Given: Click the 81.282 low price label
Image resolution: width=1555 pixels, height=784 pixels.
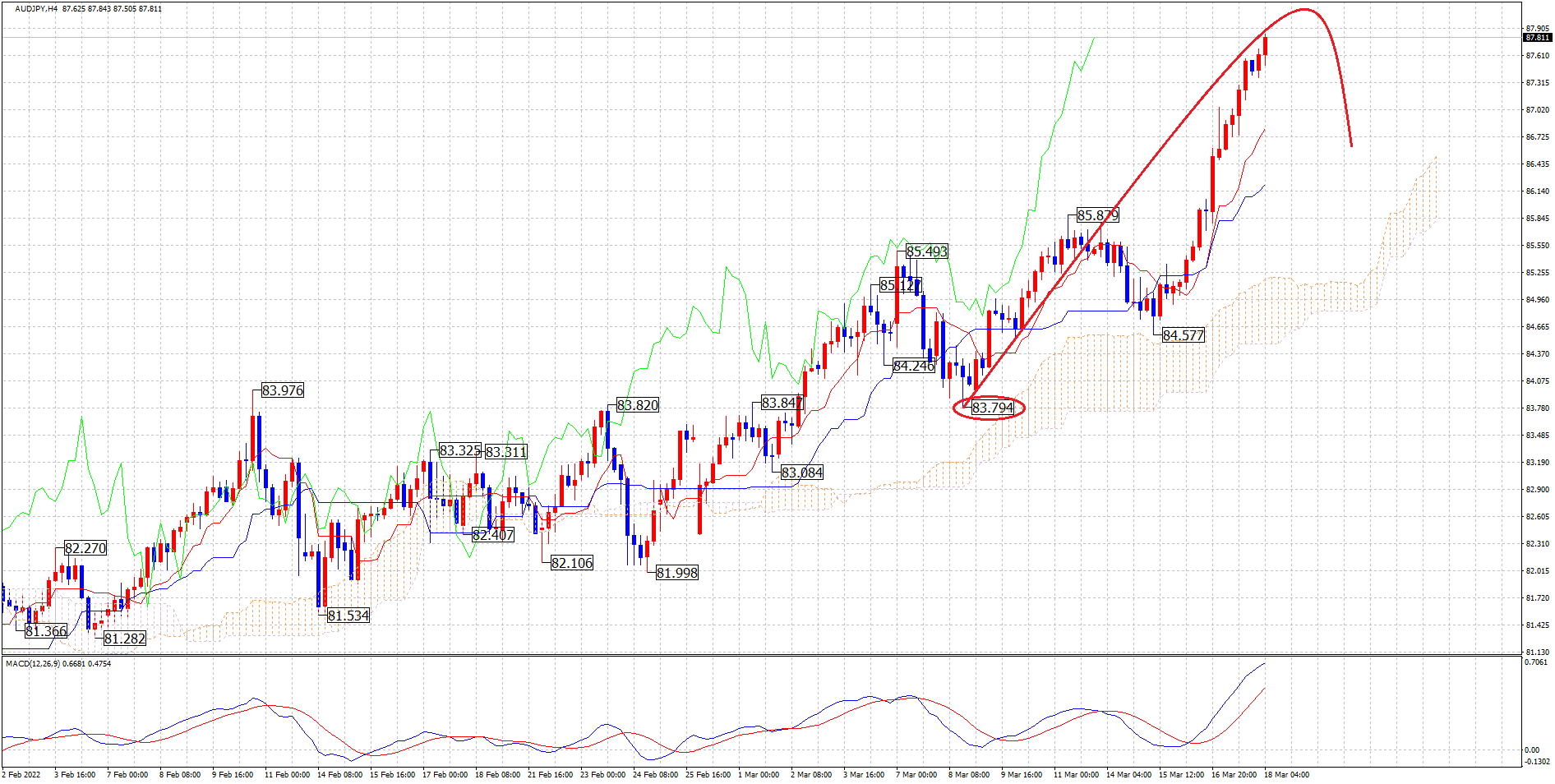Looking at the screenshot, I should 125,639.
